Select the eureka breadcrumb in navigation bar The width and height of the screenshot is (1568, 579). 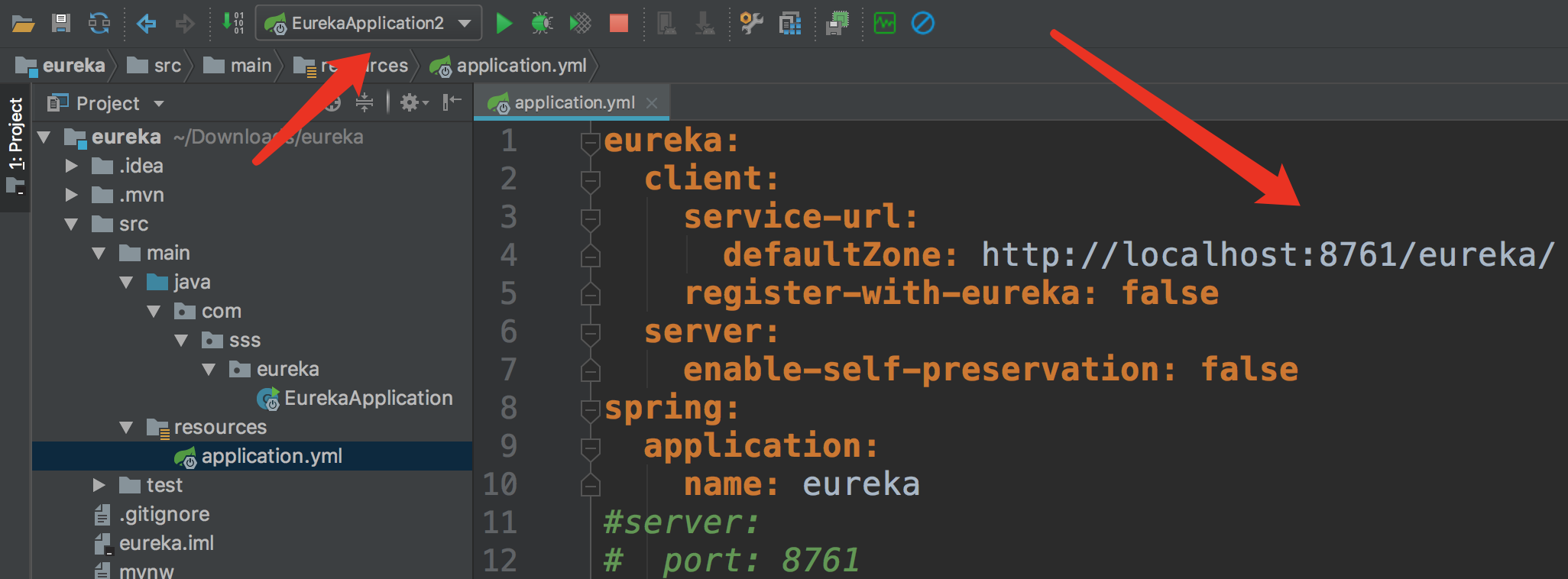(x=60, y=66)
